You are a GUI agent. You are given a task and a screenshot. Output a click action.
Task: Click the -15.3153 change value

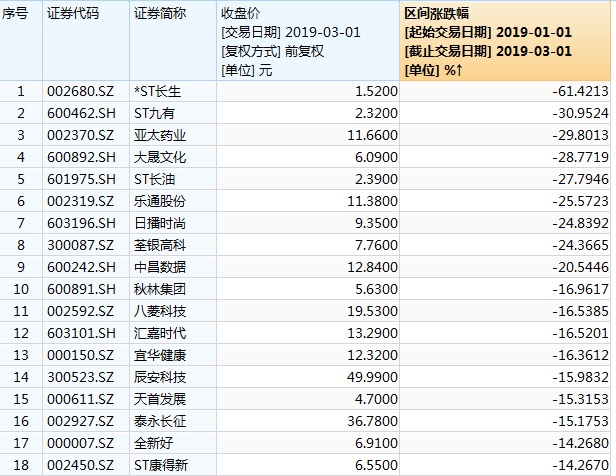505,399
